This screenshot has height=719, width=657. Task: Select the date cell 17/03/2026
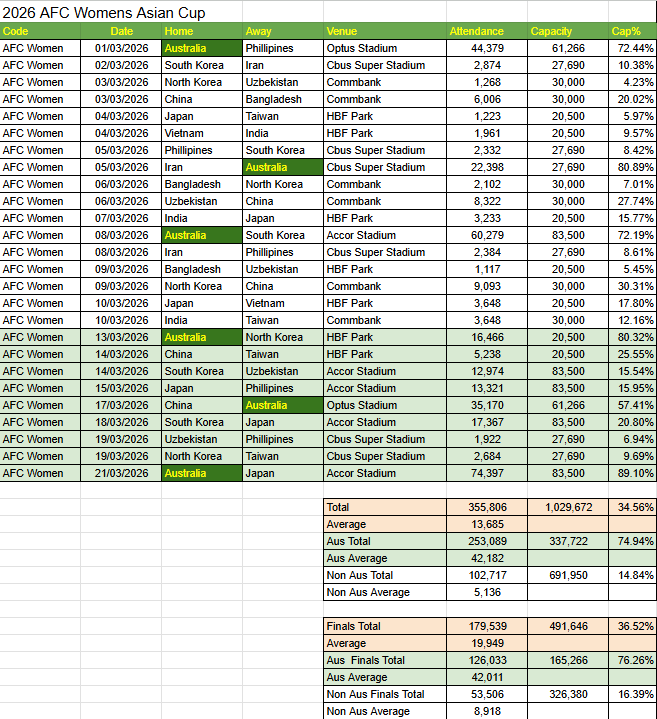pos(121,405)
